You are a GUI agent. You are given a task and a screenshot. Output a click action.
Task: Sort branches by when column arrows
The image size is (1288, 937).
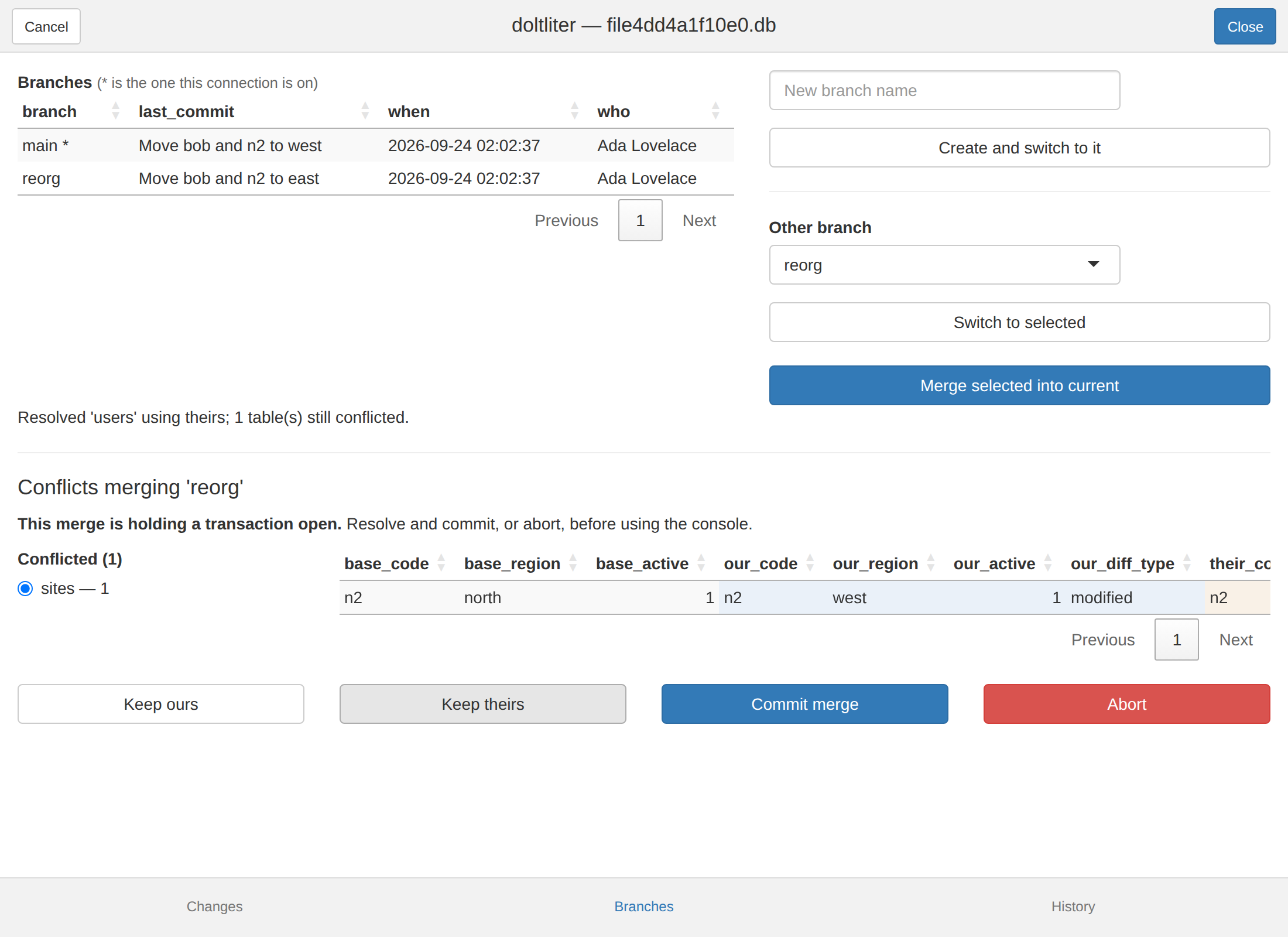[574, 111]
